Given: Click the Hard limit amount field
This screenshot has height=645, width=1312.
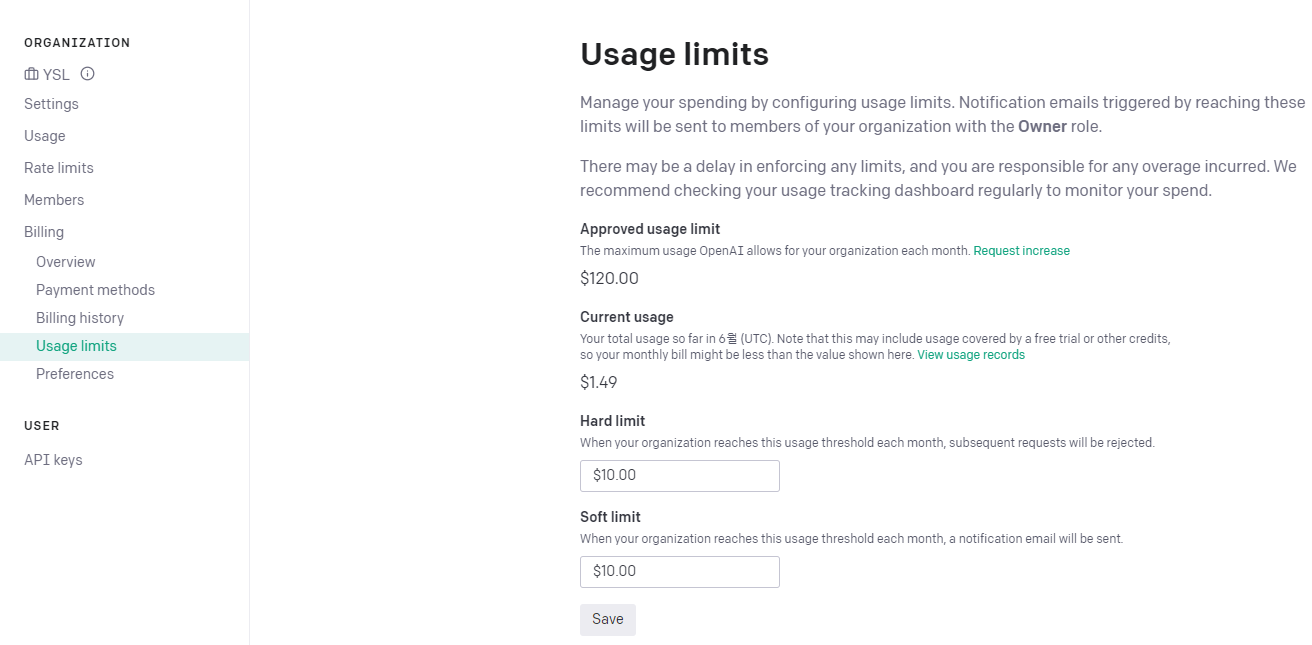Looking at the screenshot, I should point(680,476).
